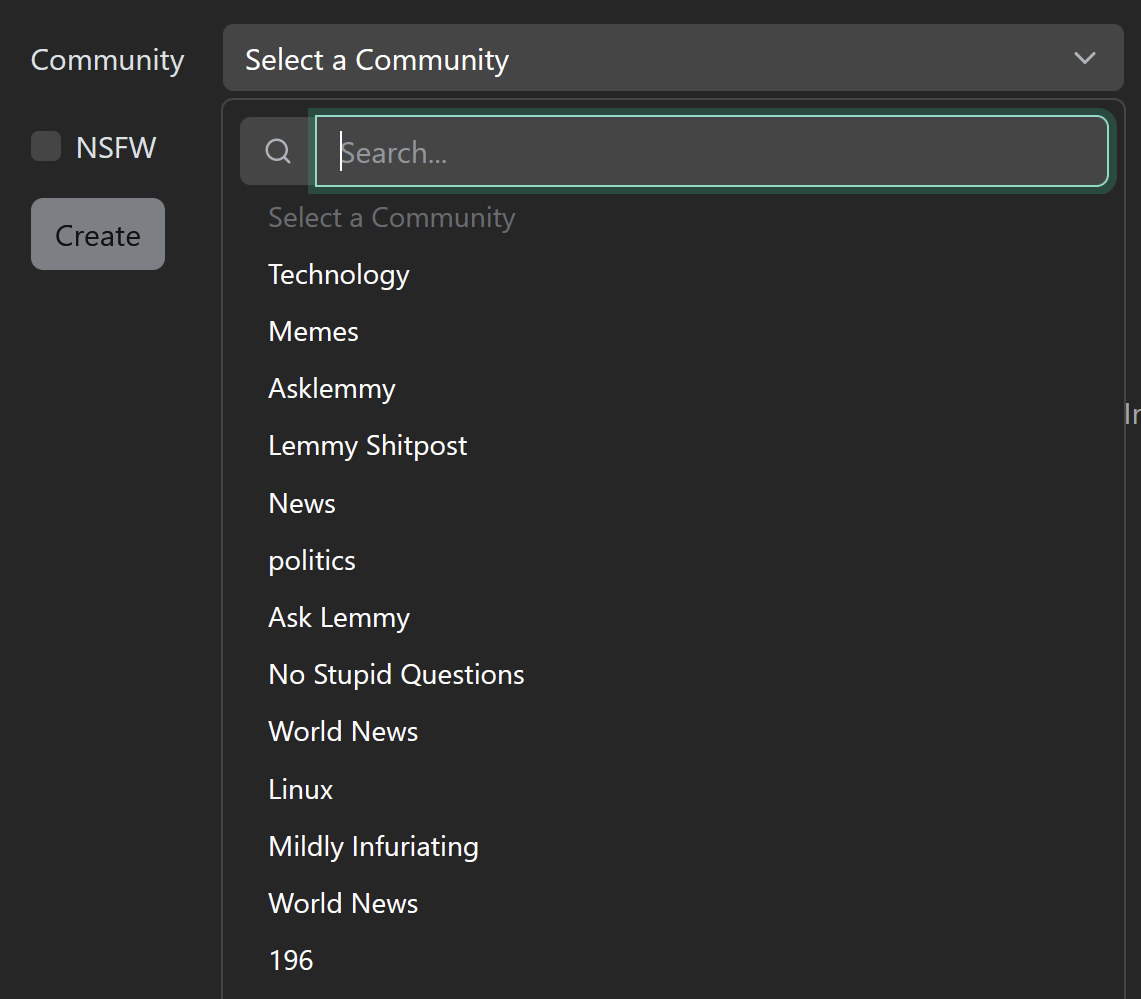The image size is (1141, 999).
Task: Pick the politics community
Action: [311, 560]
